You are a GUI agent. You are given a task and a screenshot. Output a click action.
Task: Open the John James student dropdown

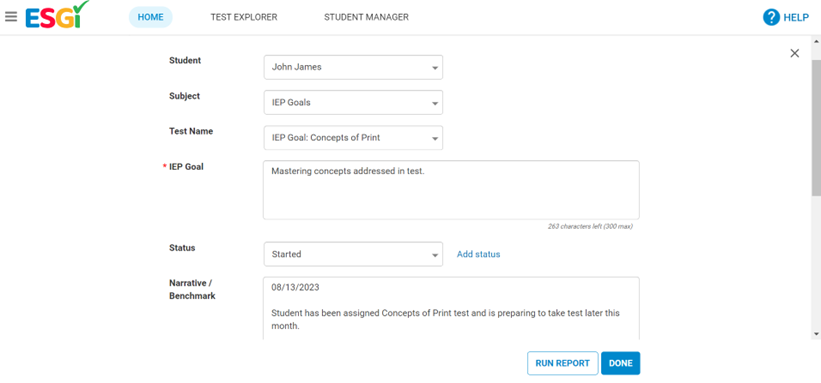point(353,68)
